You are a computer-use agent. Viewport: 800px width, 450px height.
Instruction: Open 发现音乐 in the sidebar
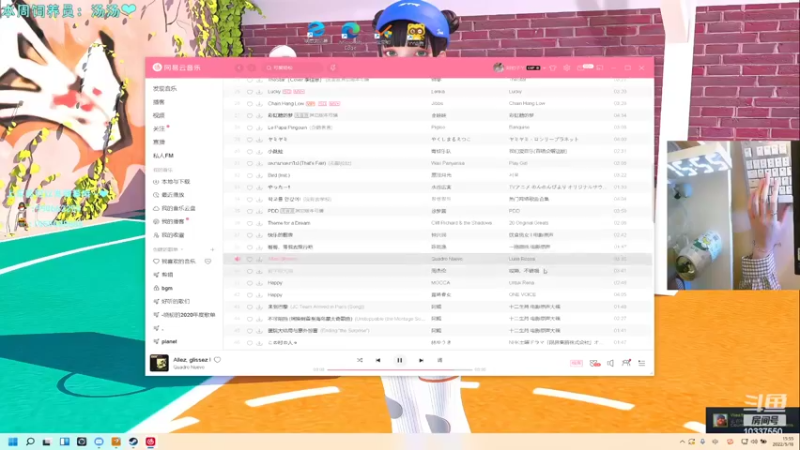[x=164, y=89]
